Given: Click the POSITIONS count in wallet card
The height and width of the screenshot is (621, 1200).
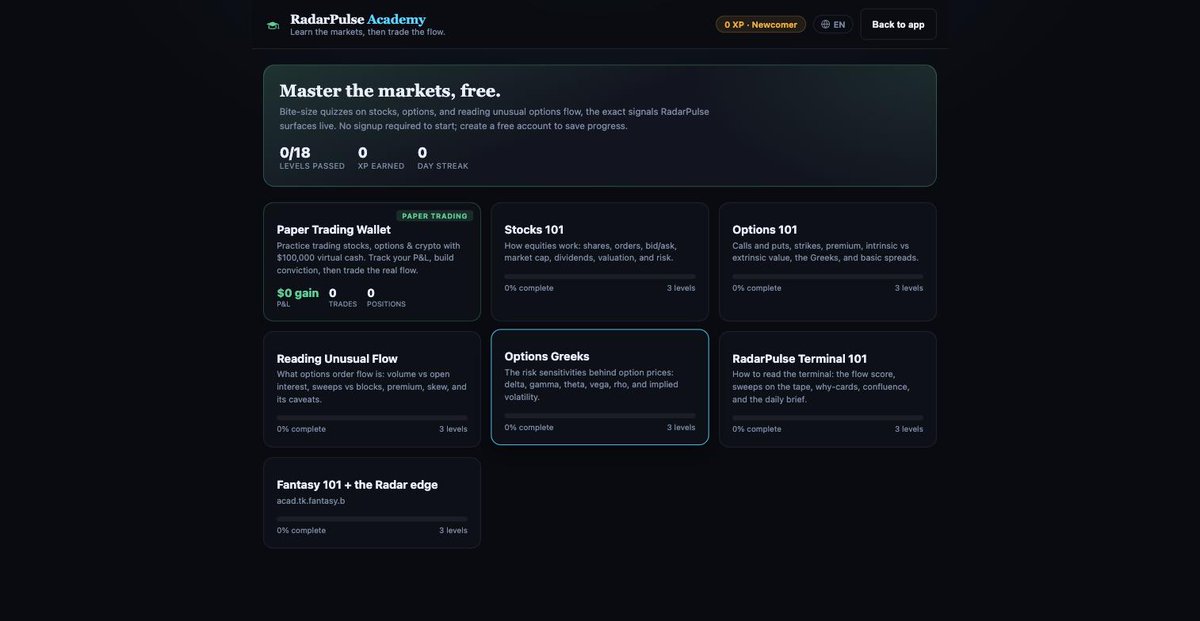Looking at the screenshot, I should [386, 297].
